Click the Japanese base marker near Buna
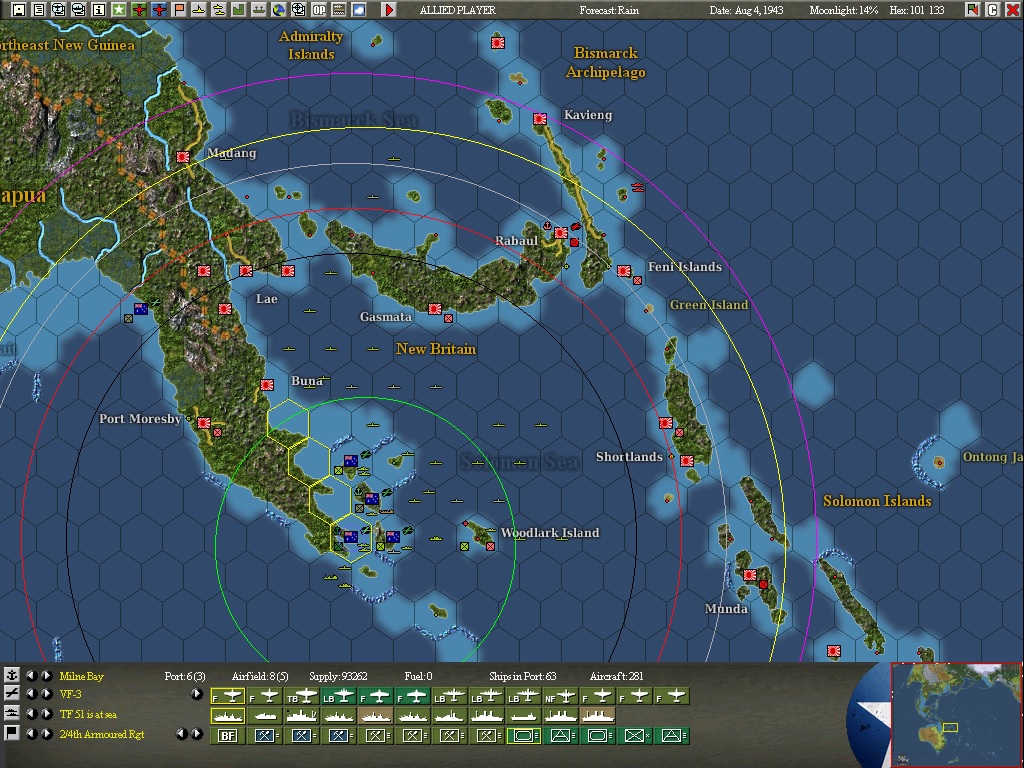 pos(266,385)
